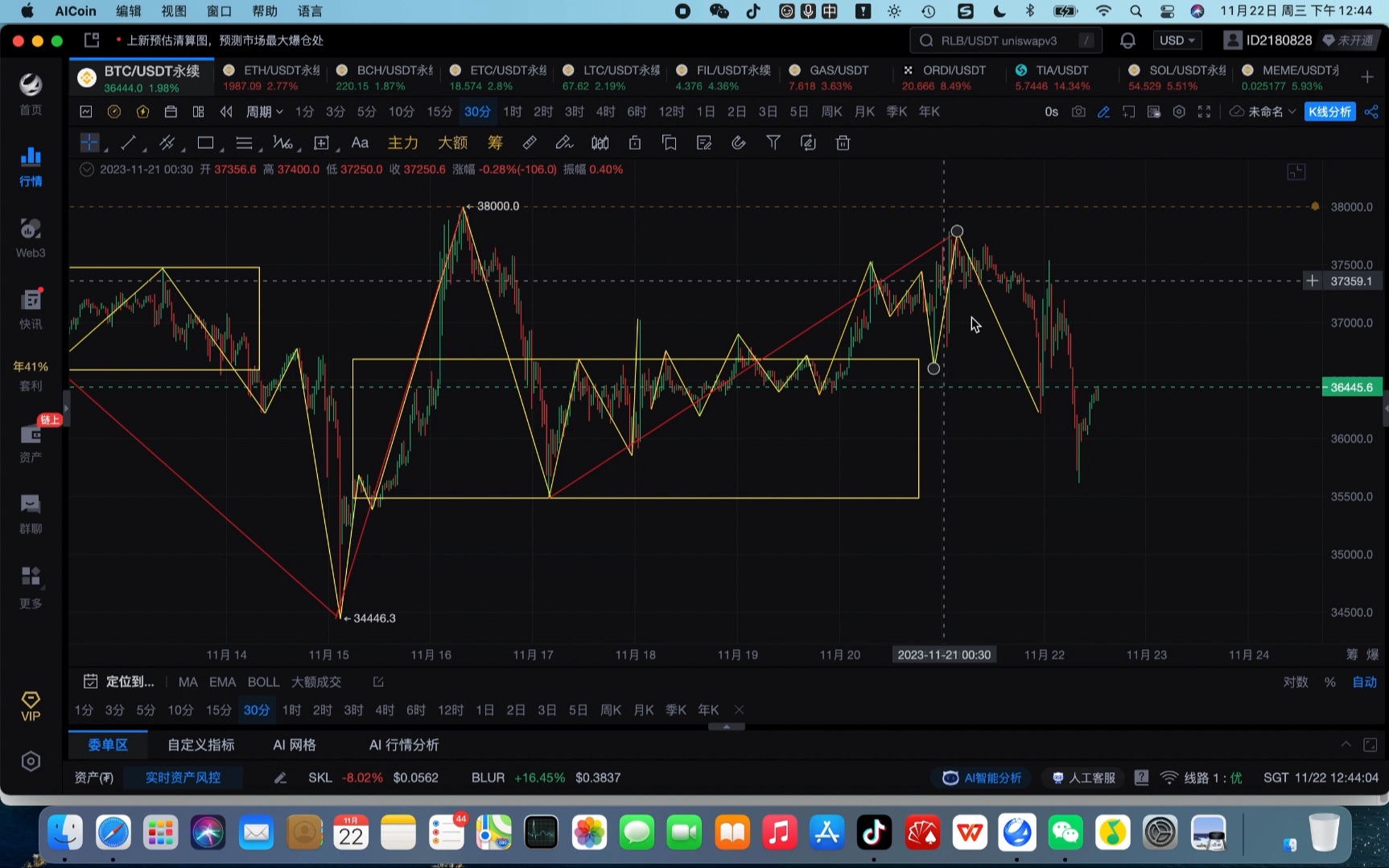Screen dimensions: 1389x868
Task: Click the 36445.6 current price label
Action: click(x=1351, y=387)
